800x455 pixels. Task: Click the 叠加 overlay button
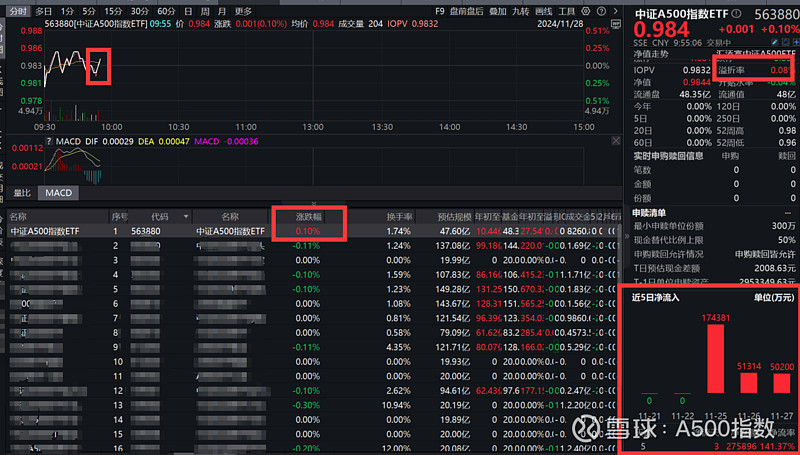click(497, 11)
